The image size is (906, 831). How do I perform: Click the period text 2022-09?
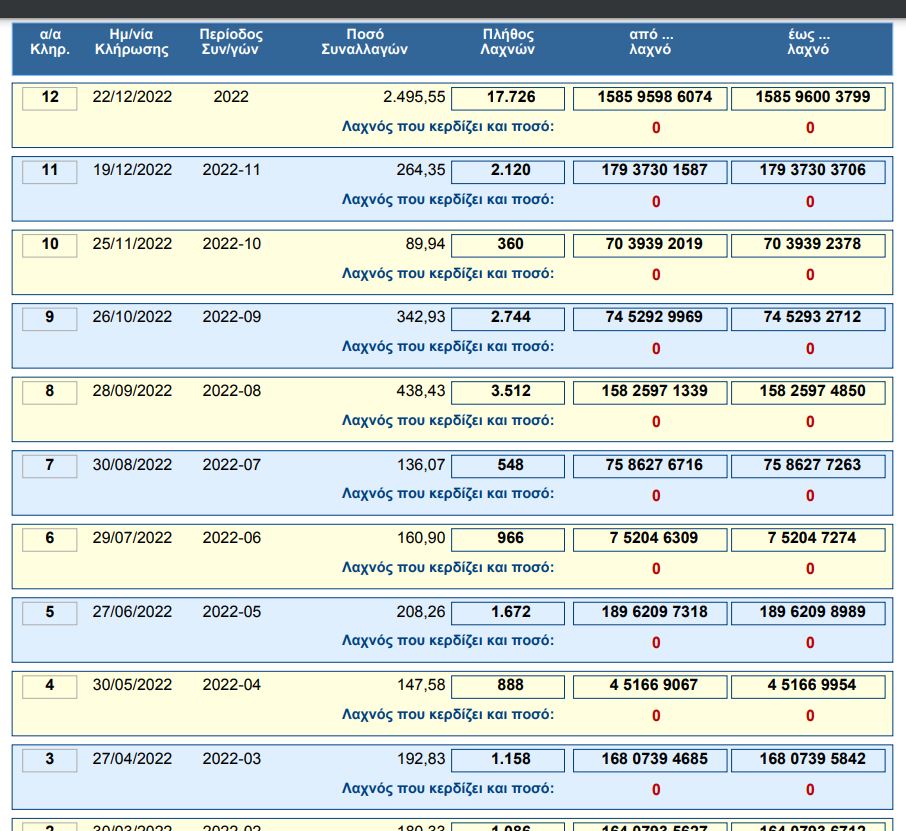coord(231,317)
